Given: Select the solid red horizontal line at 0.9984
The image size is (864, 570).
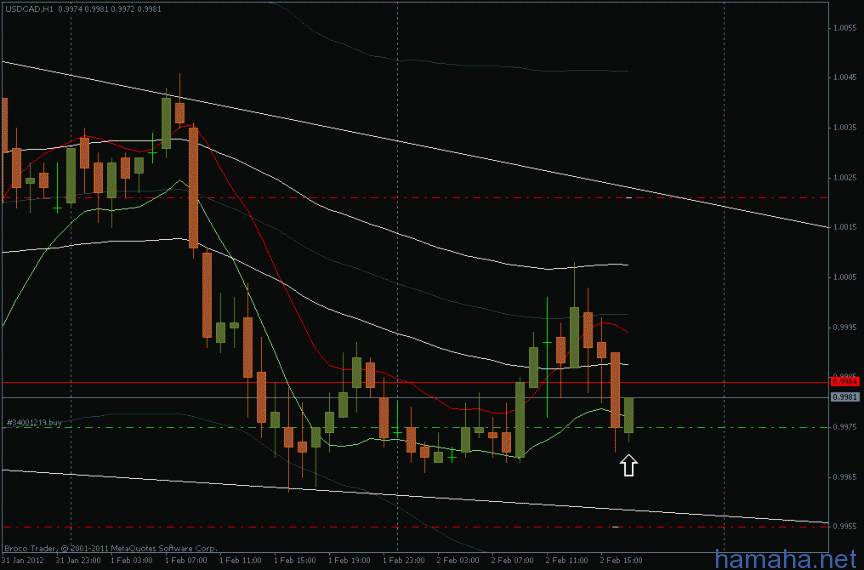Looking at the screenshot, I should pos(414,382).
